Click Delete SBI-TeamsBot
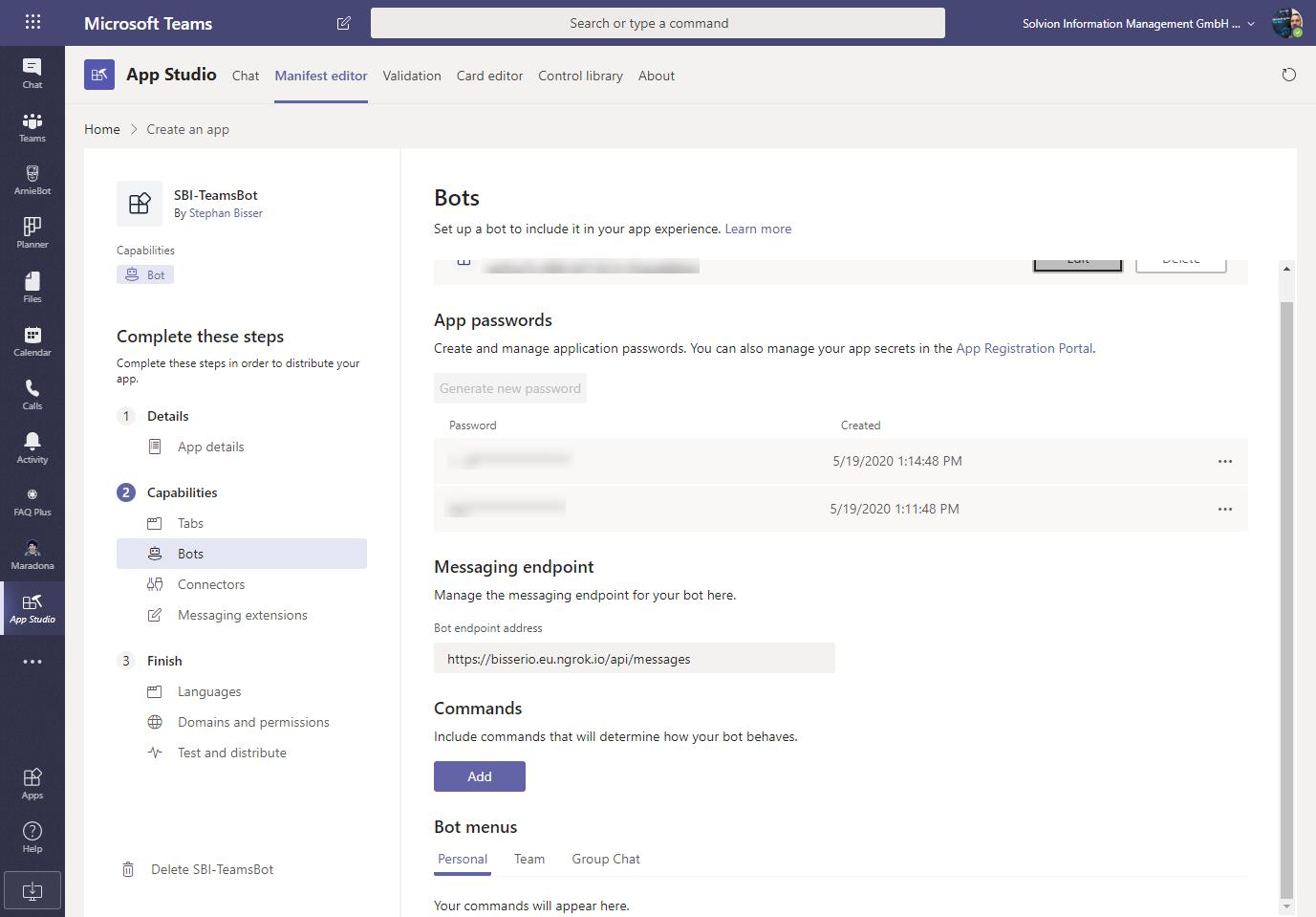Image resolution: width=1316 pixels, height=917 pixels. point(212,869)
